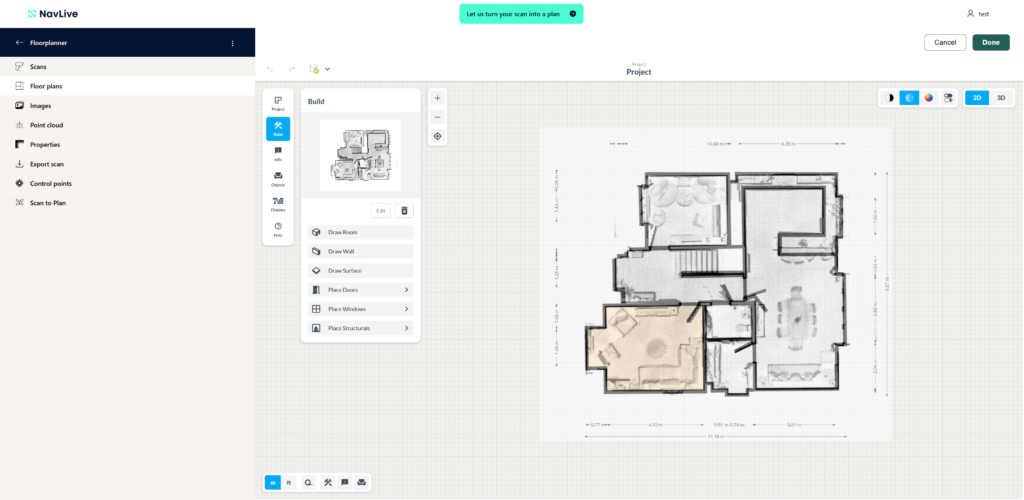Click the Done button
Image resolution: width=1024 pixels, height=500 pixels.
(990, 42)
